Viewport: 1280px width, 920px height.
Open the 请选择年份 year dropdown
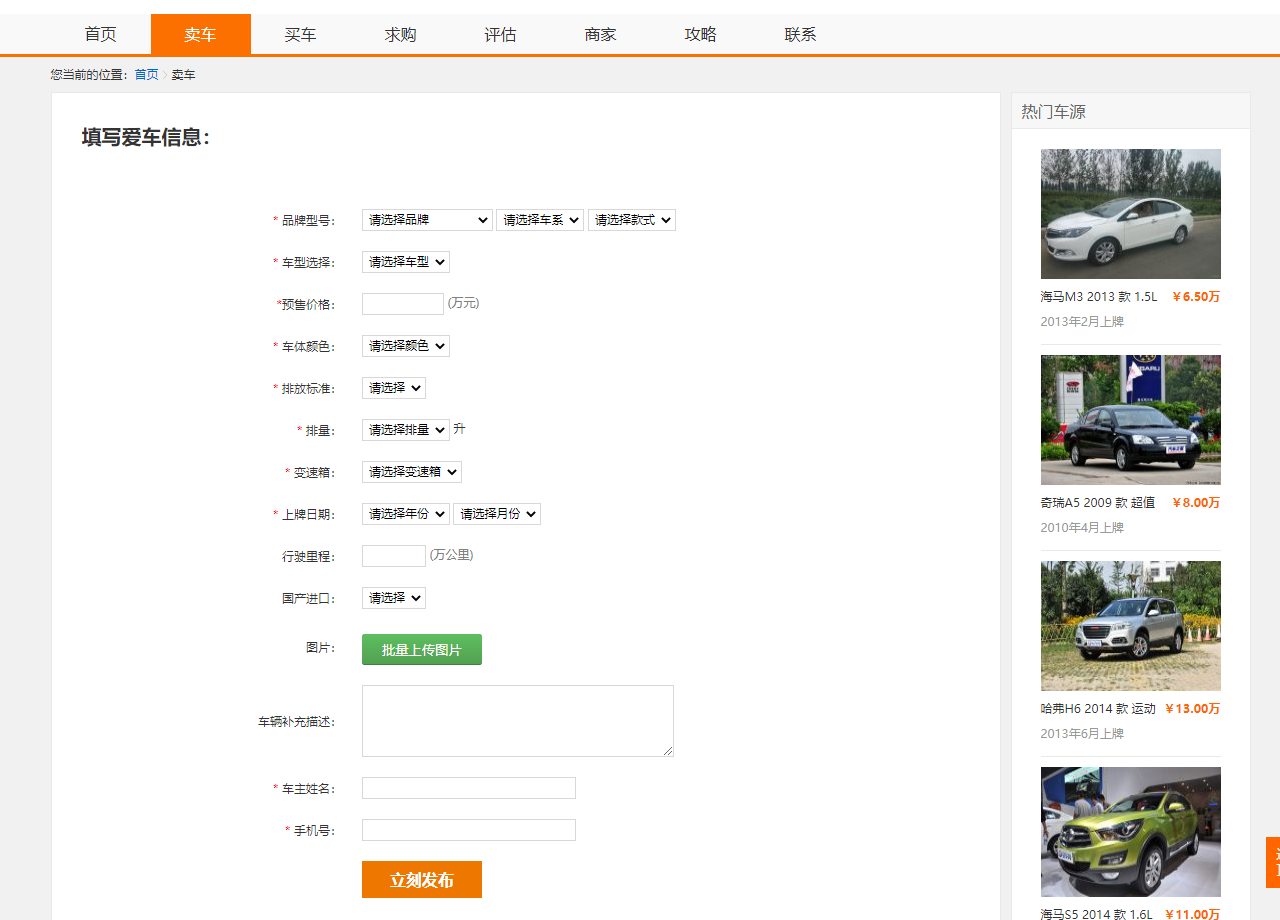405,513
